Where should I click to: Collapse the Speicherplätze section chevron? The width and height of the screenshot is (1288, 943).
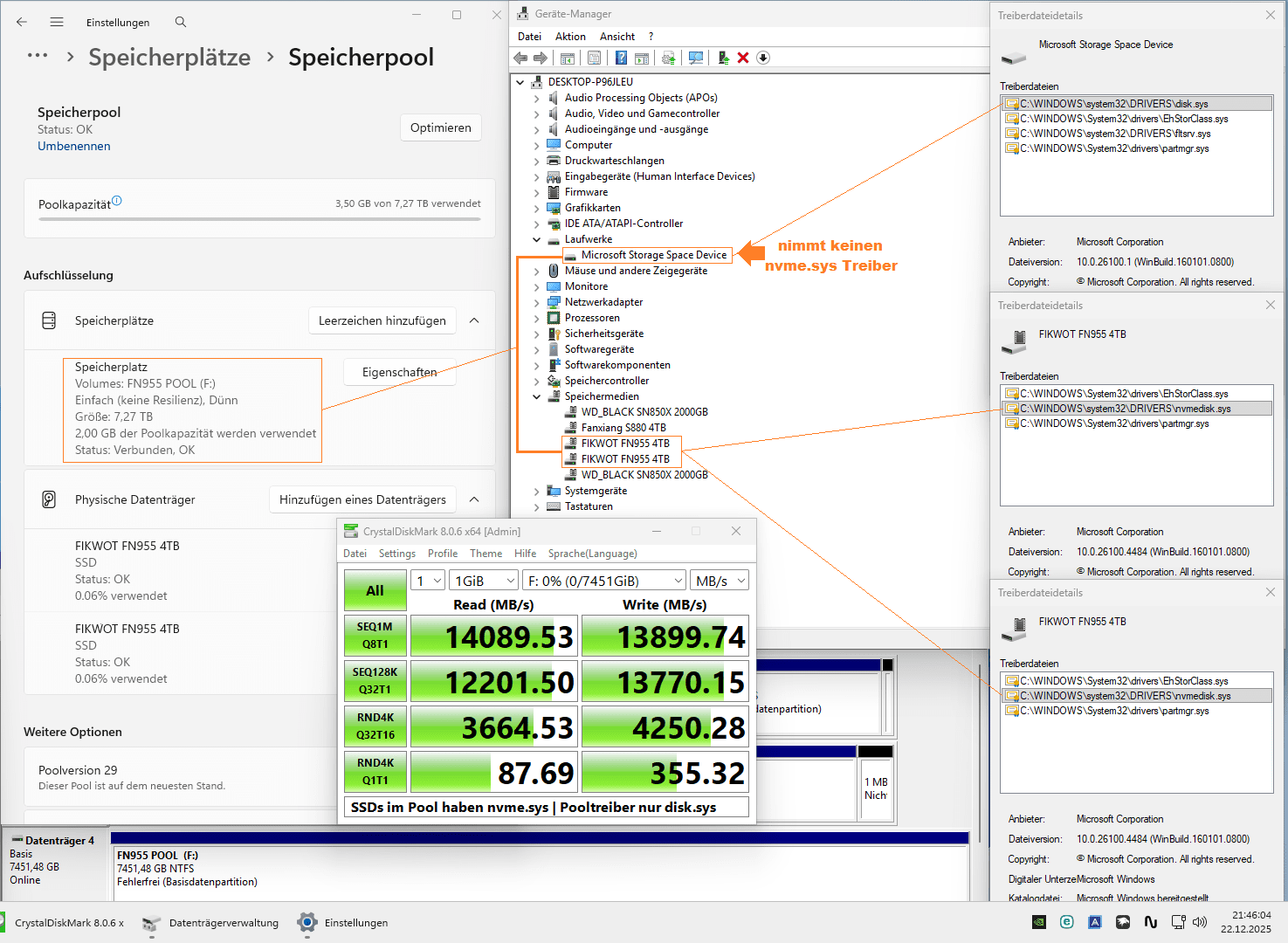(474, 320)
